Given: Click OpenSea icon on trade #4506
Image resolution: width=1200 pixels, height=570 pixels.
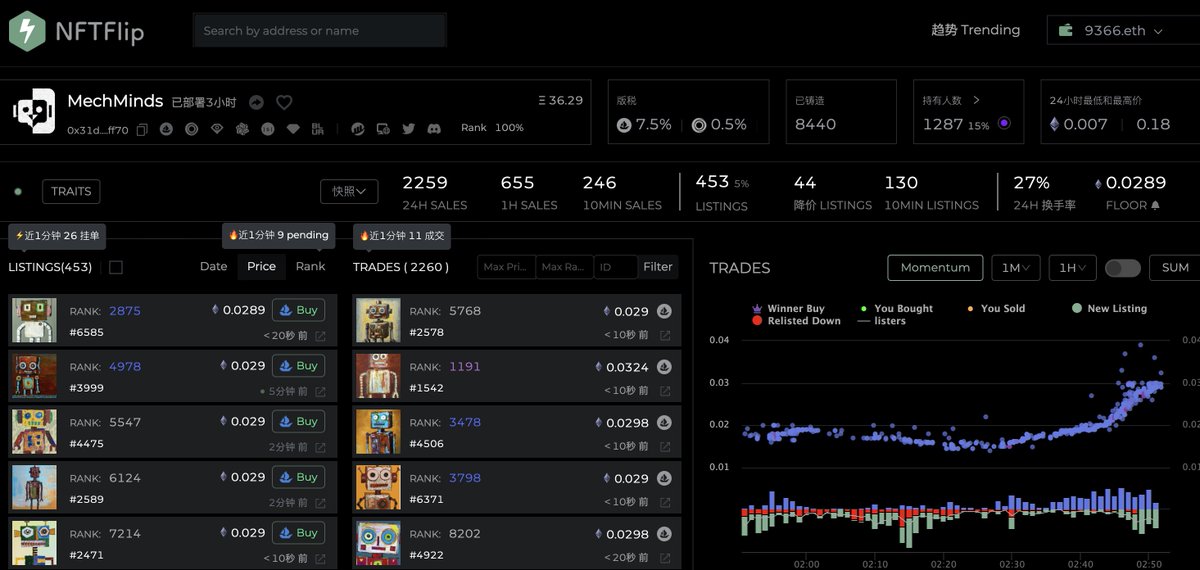Looking at the screenshot, I should (664, 423).
